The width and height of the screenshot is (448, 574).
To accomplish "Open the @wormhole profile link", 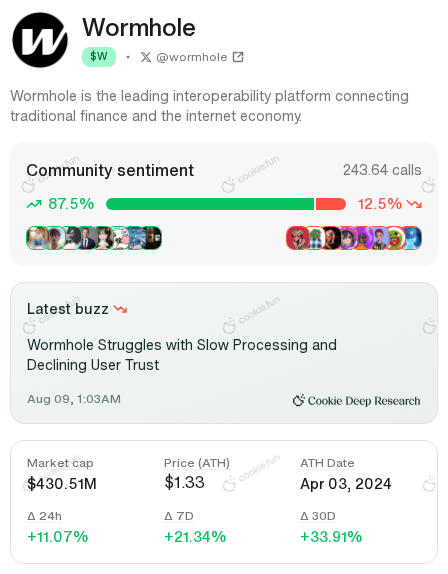I will pyautogui.click(x=192, y=57).
